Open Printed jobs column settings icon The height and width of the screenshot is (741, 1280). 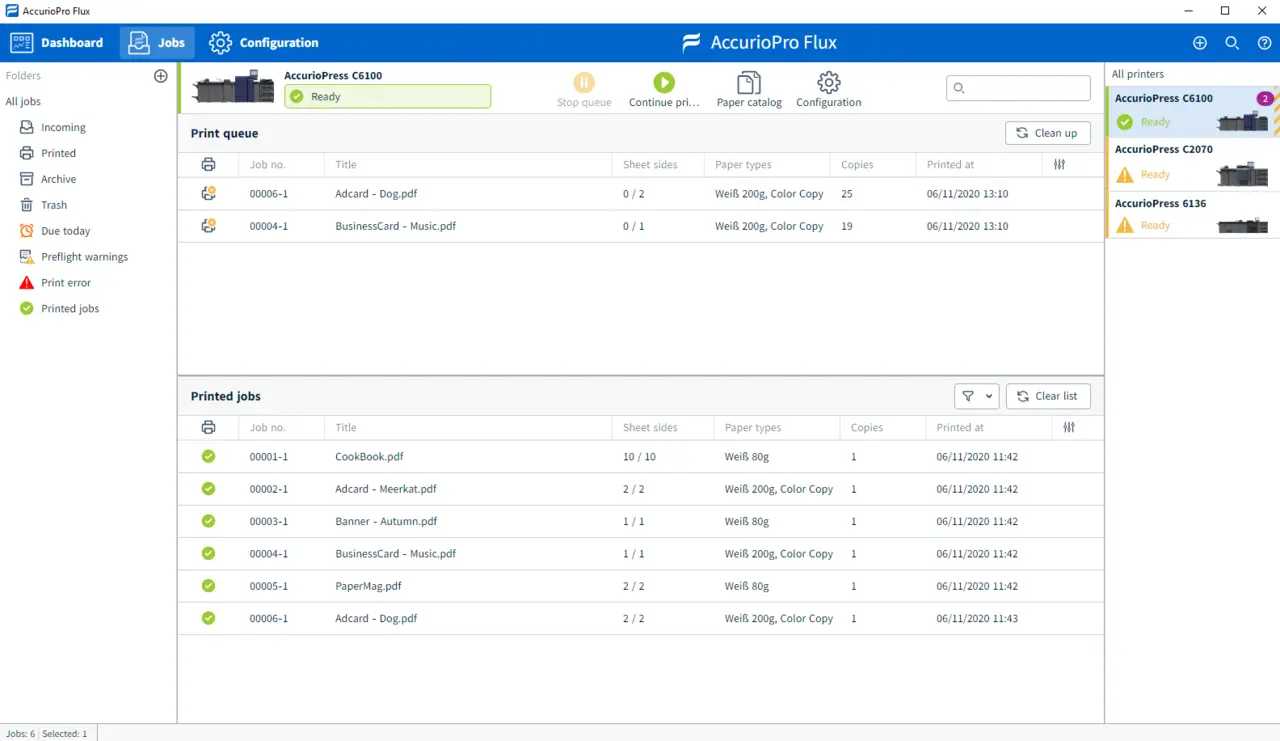pos(1069,428)
